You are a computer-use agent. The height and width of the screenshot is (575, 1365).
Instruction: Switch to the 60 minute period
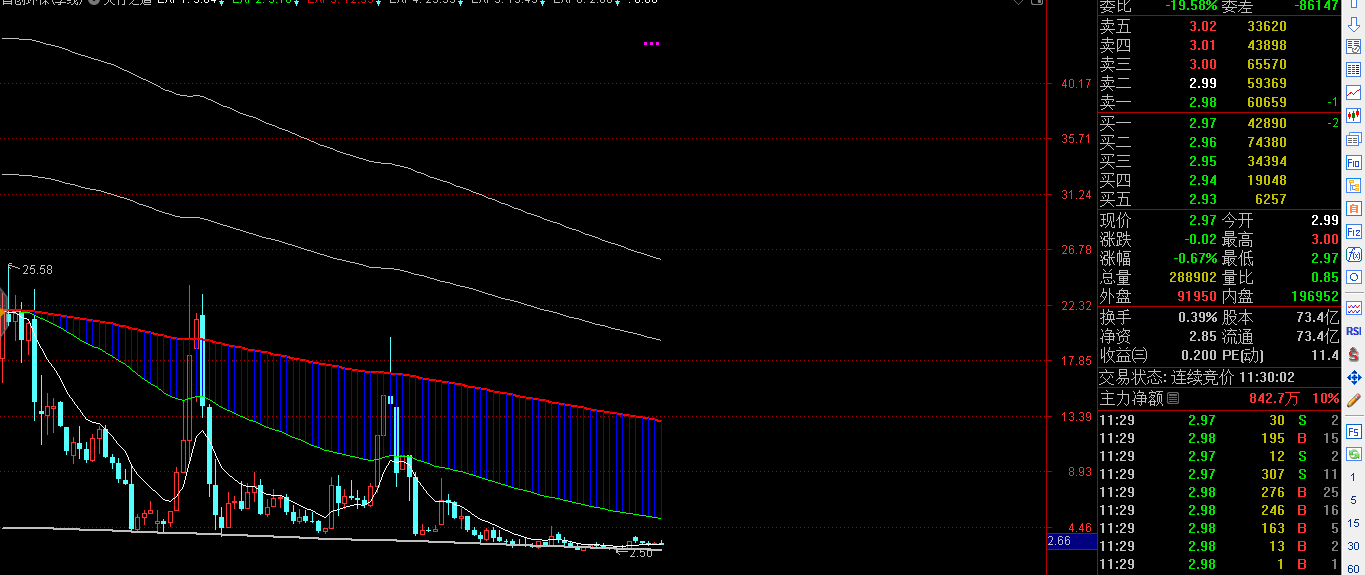(1354, 568)
